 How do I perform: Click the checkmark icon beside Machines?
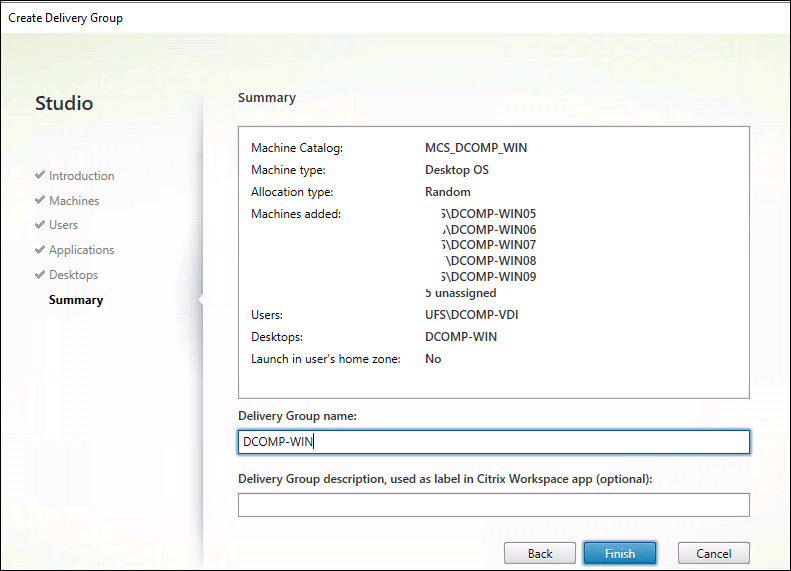tap(39, 201)
